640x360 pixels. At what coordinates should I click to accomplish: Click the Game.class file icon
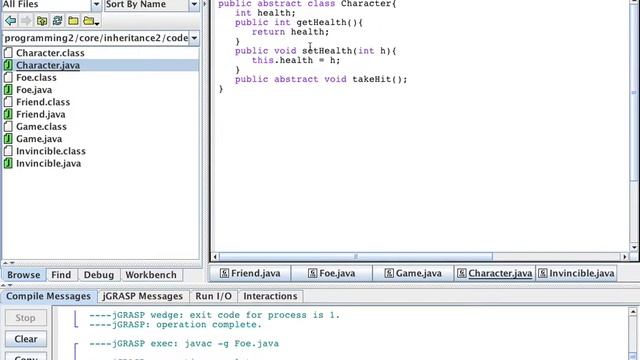(x=8, y=126)
